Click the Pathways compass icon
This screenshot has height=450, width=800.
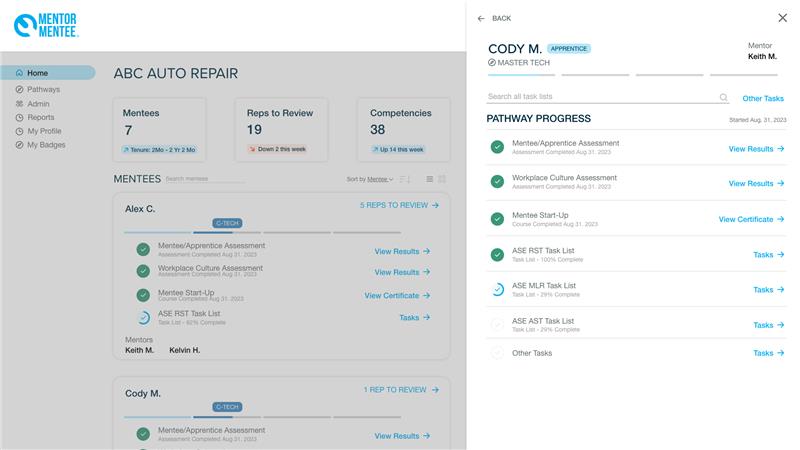pos(19,89)
